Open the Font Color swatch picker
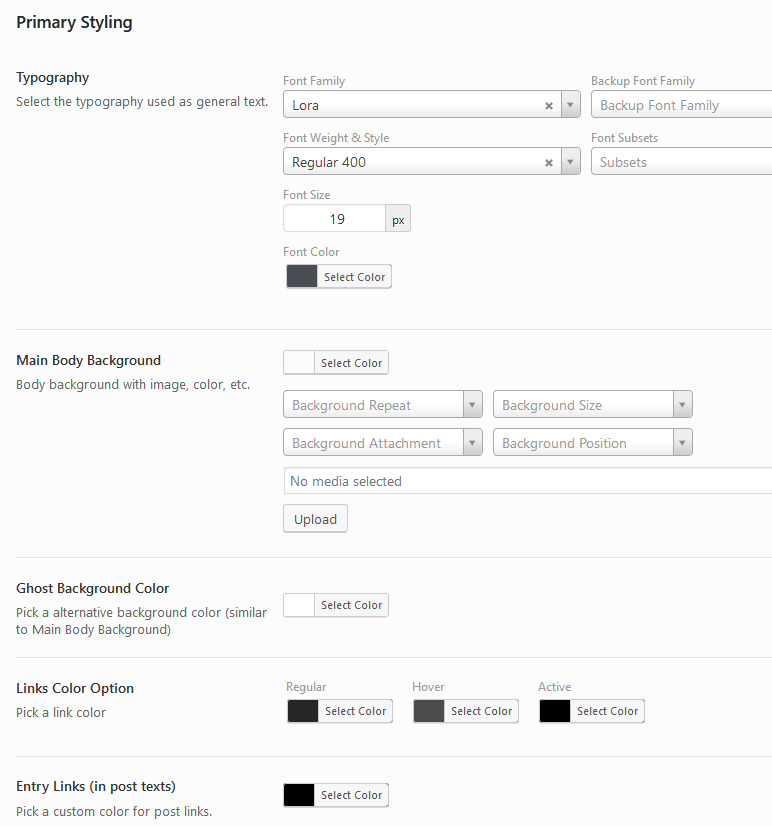Screen dimensions: 772x826 click(x=302, y=277)
